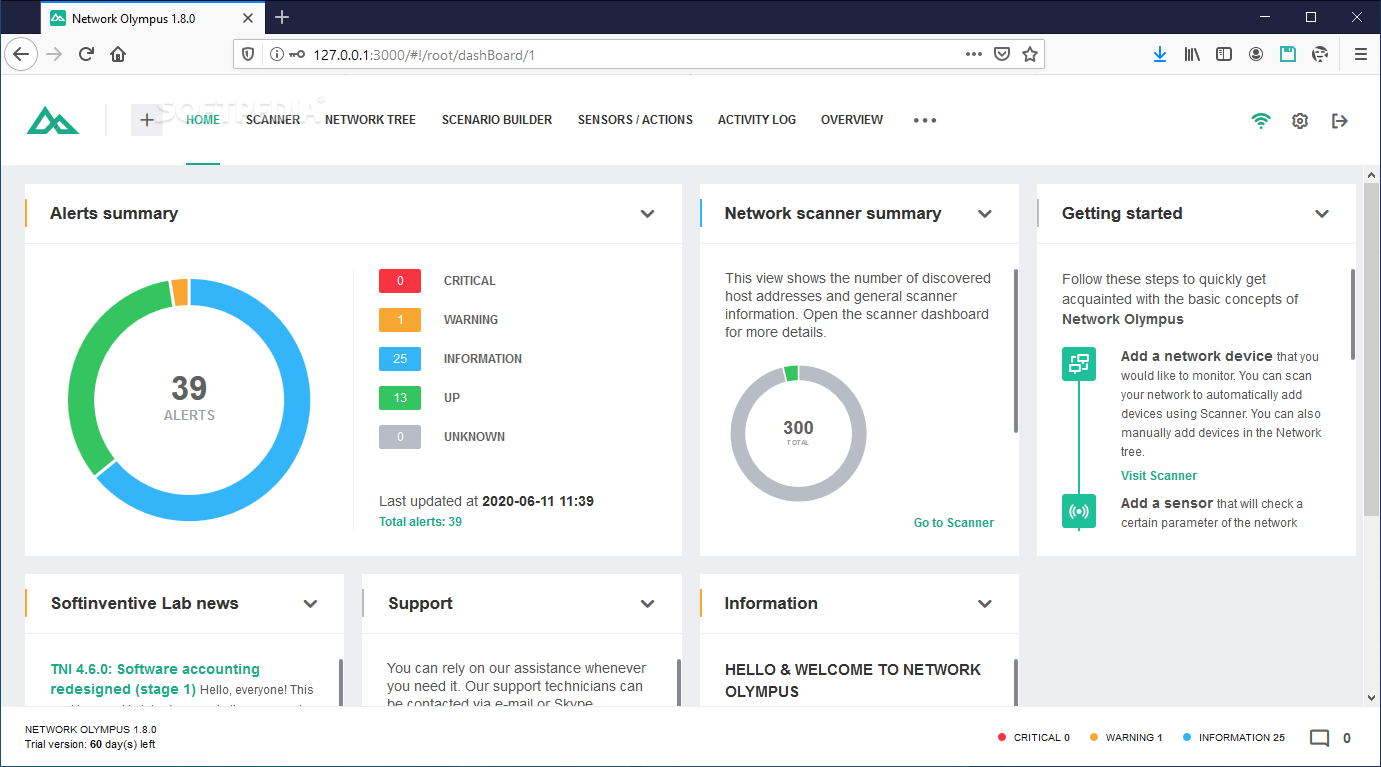
Task: Open the Firefox account avatar icon
Action: 1256,54
